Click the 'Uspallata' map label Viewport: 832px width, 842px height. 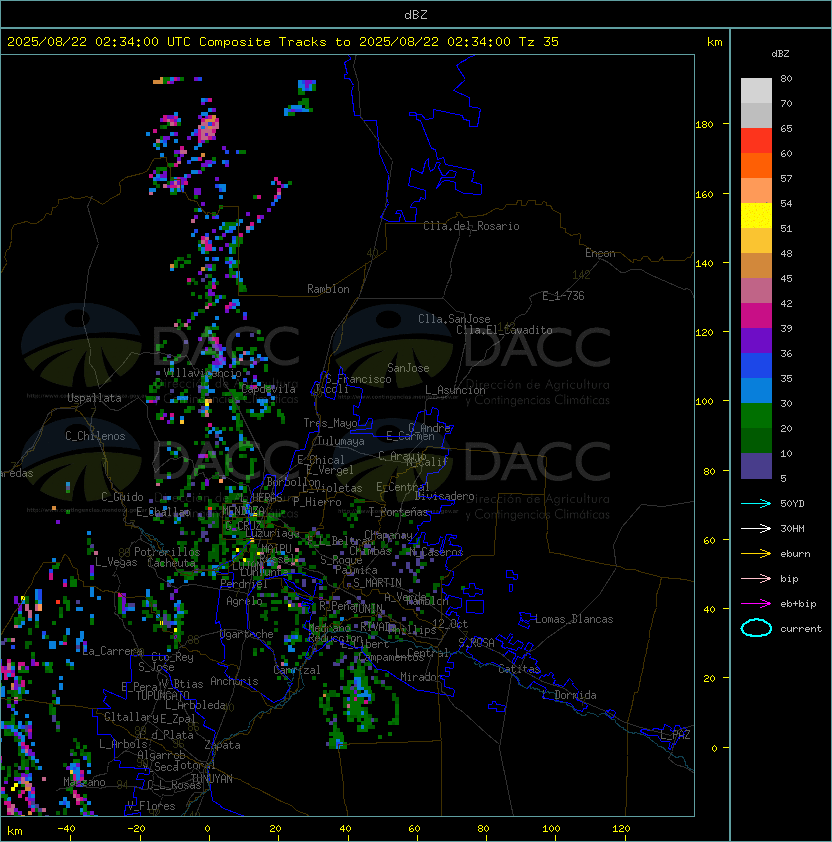94,398
